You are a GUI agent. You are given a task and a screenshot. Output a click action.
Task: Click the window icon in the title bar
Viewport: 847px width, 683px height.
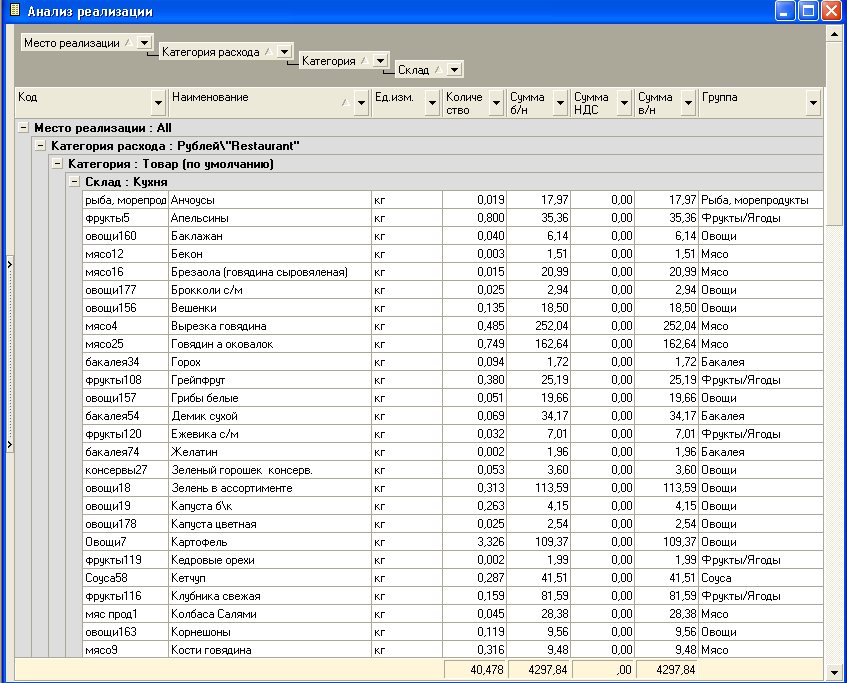coord(14,11)
